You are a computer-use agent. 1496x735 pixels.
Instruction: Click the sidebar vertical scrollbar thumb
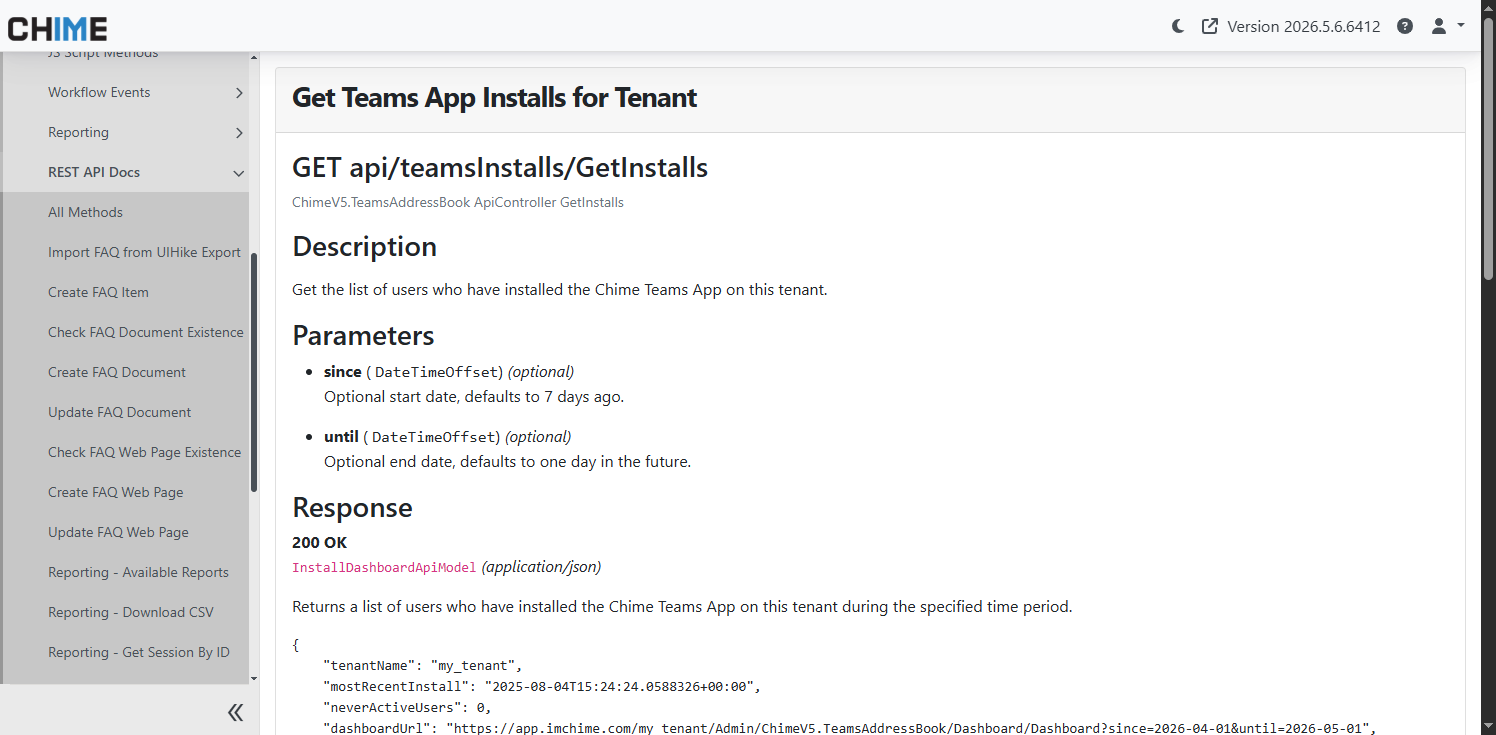254,372
